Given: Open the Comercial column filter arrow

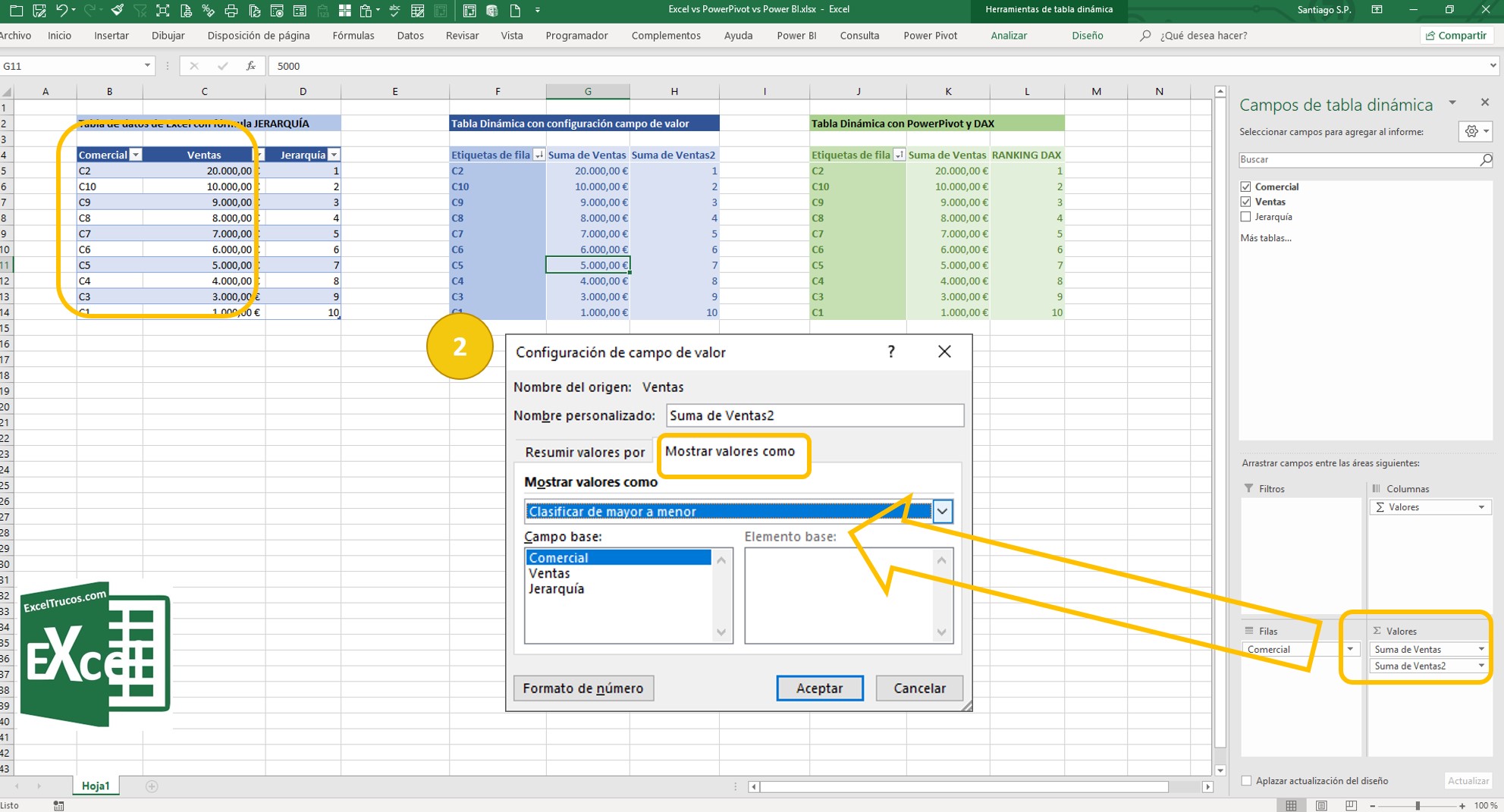Looking at the screenshot, I should (x=136, y=155).
